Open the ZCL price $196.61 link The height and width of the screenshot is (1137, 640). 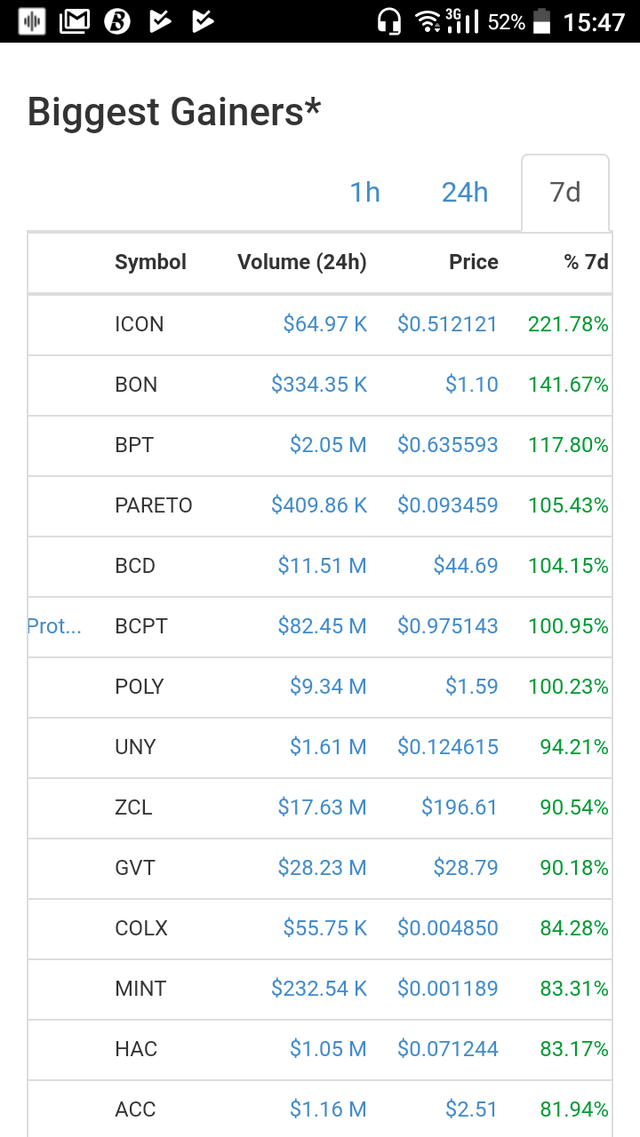coord(460,807)
